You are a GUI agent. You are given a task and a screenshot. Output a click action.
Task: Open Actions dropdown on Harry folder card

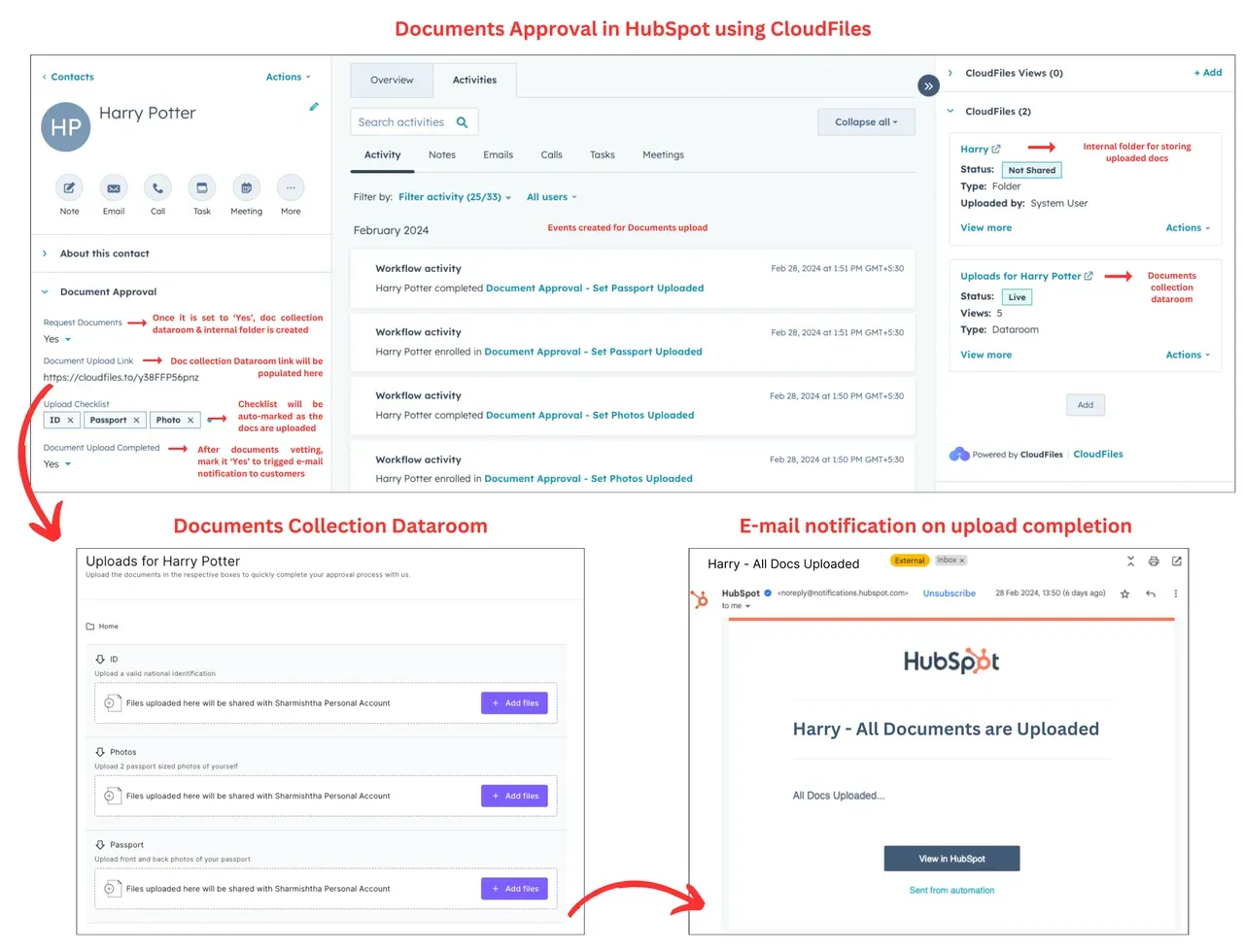pyautogui.click(x=1188, y=228)
